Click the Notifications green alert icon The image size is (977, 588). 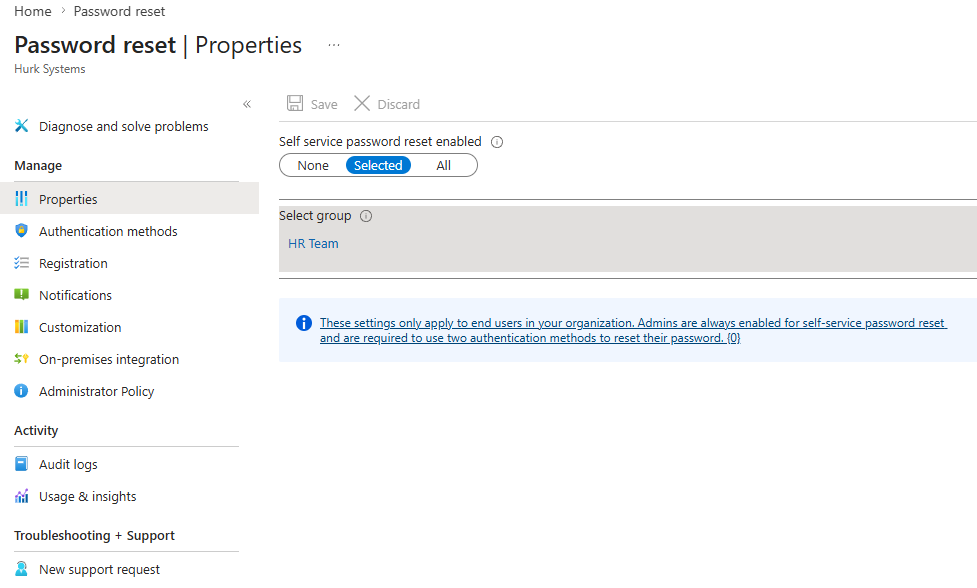pyautogui.click(x=21, y=295)
